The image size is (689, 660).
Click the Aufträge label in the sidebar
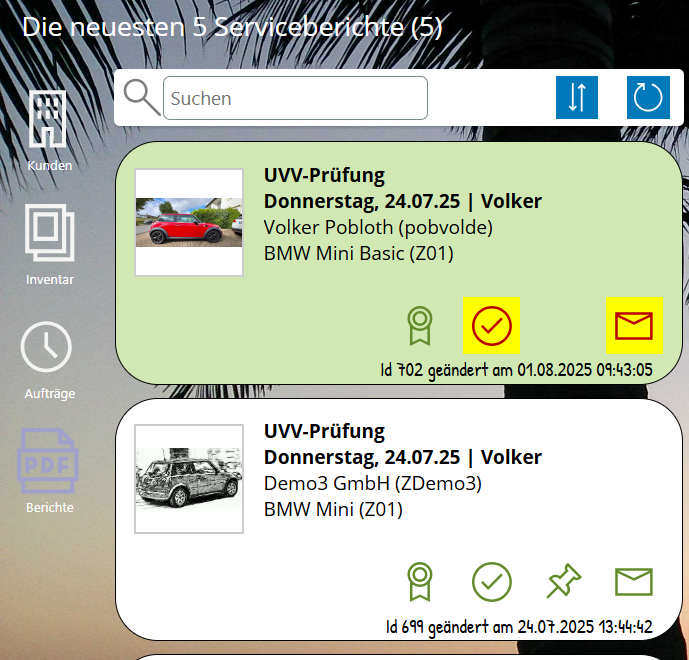50,394
